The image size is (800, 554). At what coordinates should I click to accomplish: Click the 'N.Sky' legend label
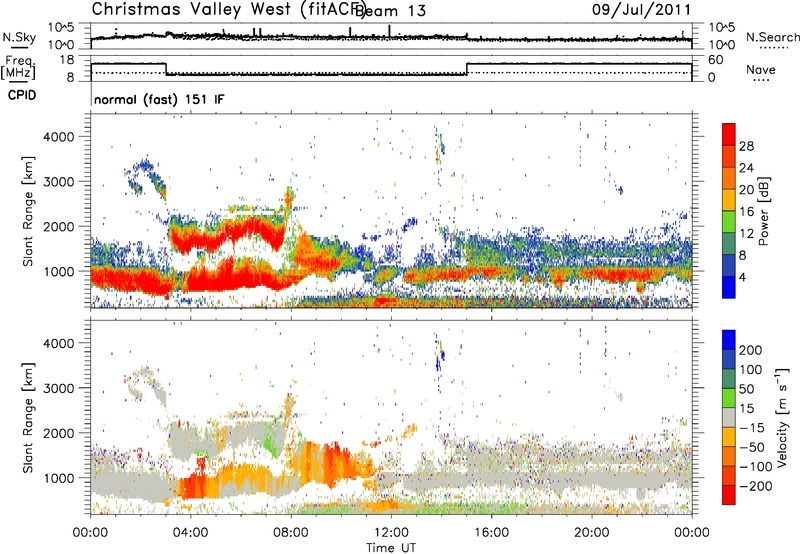click(x=19, y=37)
